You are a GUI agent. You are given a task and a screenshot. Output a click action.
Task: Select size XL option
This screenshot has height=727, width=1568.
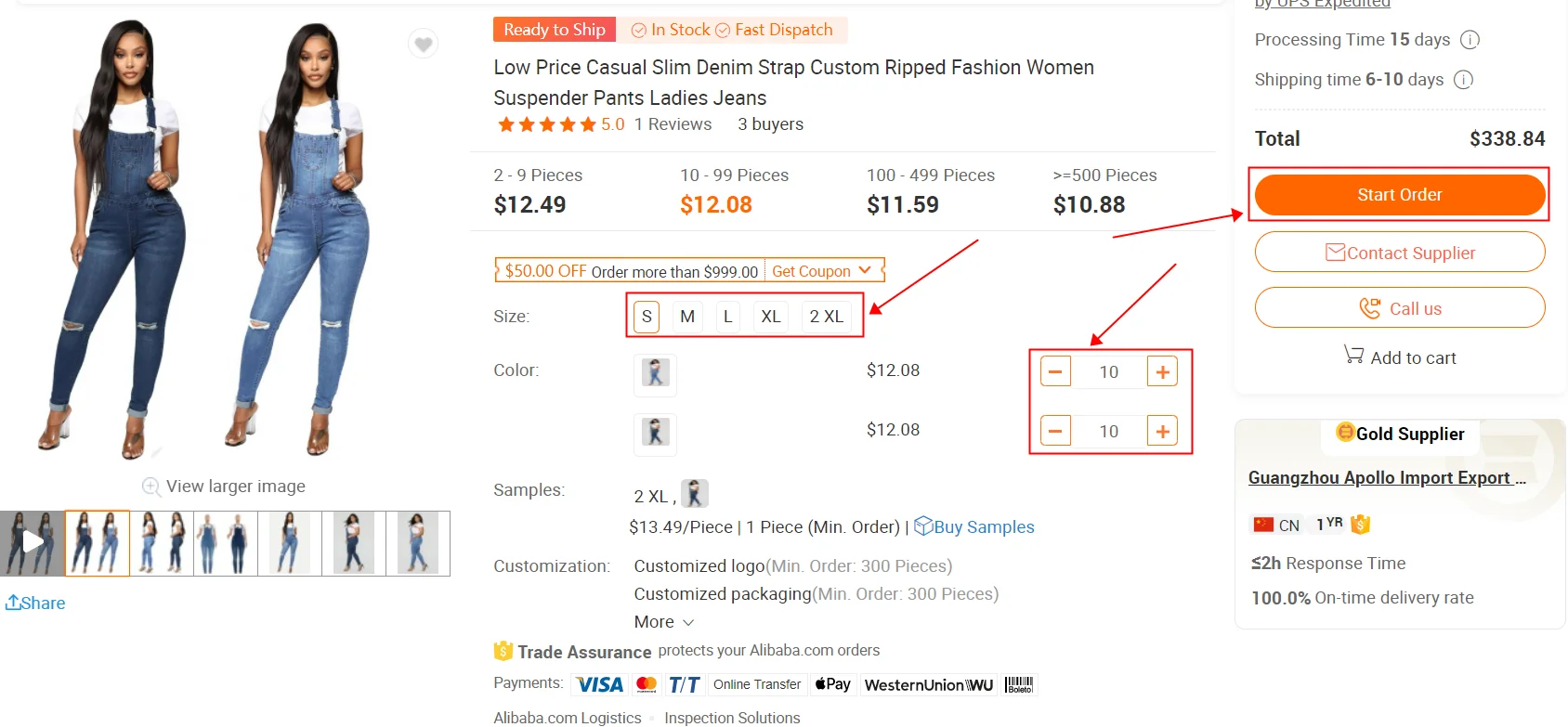coord(771,317)
